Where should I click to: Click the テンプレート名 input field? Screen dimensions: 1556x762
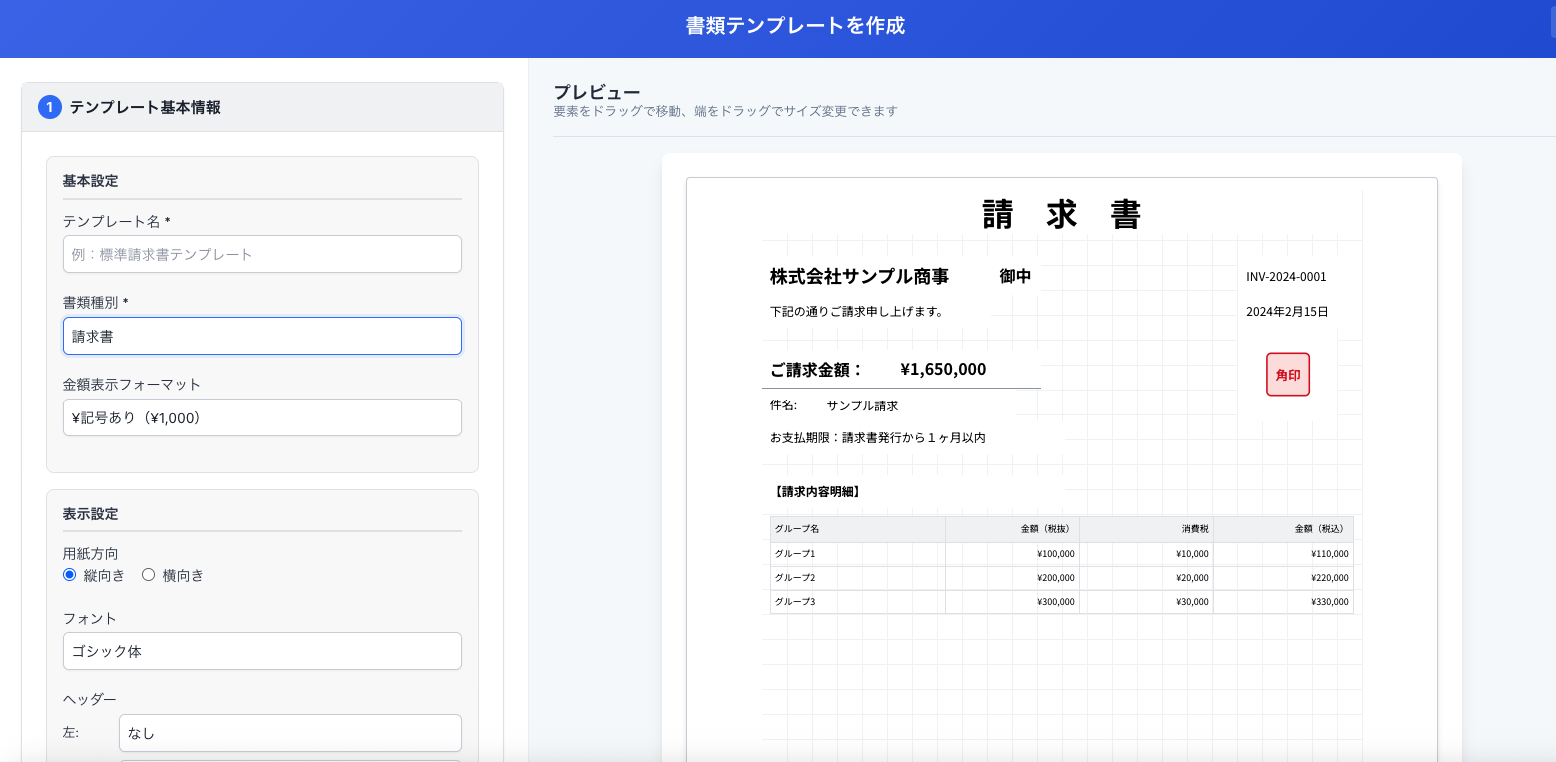(x=262, y=254)
